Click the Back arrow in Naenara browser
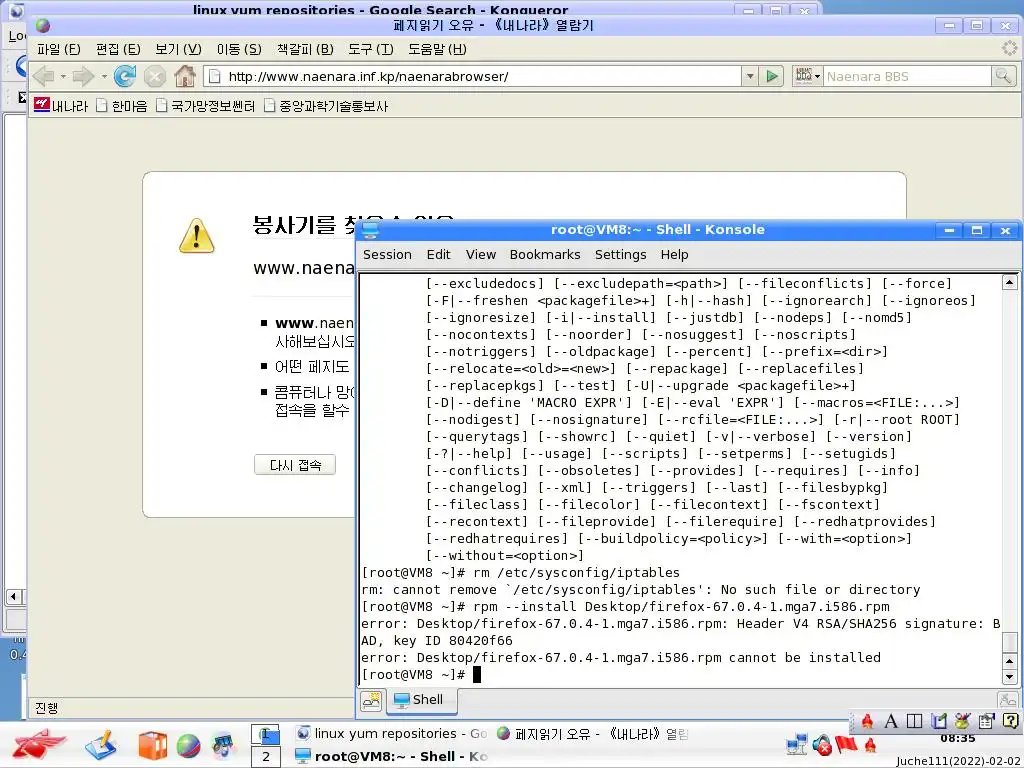Screen dimensions: 1024x768 pos(44,76)
